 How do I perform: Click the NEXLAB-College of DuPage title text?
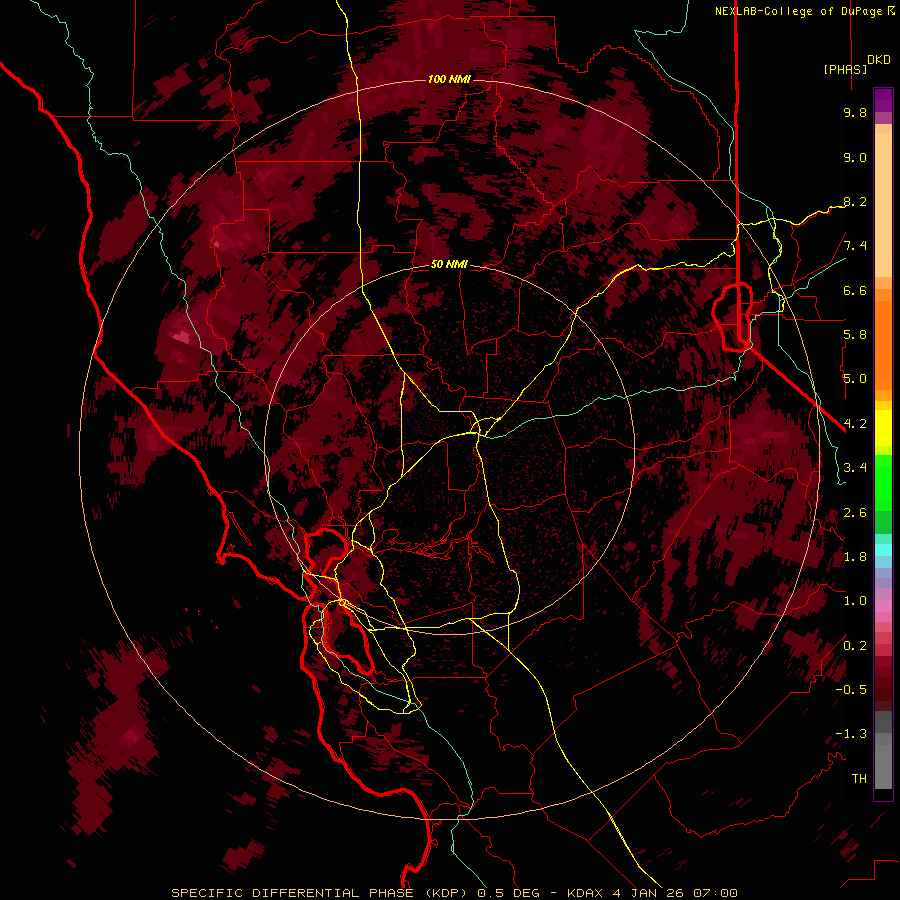coord(798,11)
